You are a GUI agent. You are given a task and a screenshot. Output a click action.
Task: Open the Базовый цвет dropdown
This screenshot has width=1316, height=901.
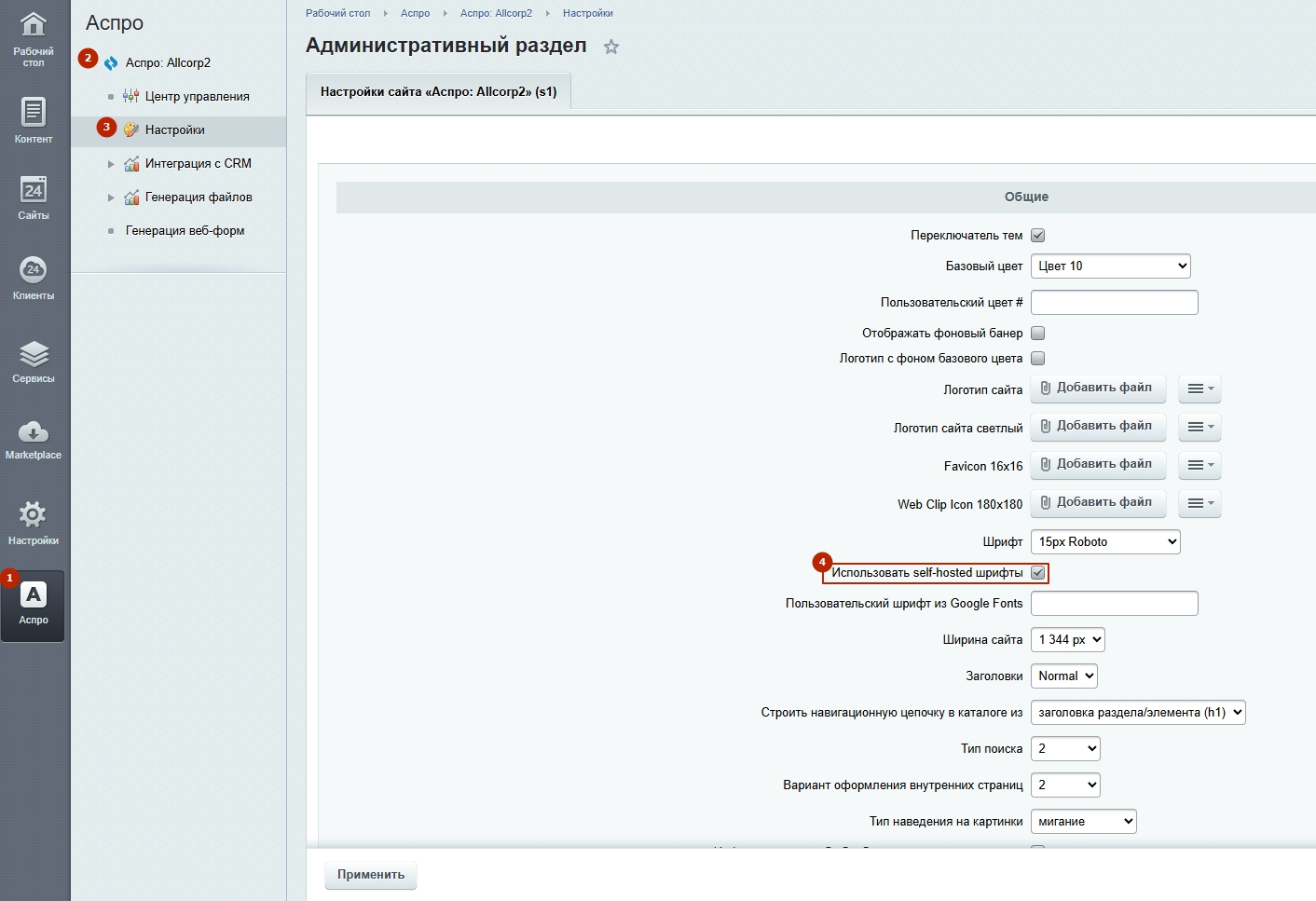pyautogui.click(x=1110, y=266)
